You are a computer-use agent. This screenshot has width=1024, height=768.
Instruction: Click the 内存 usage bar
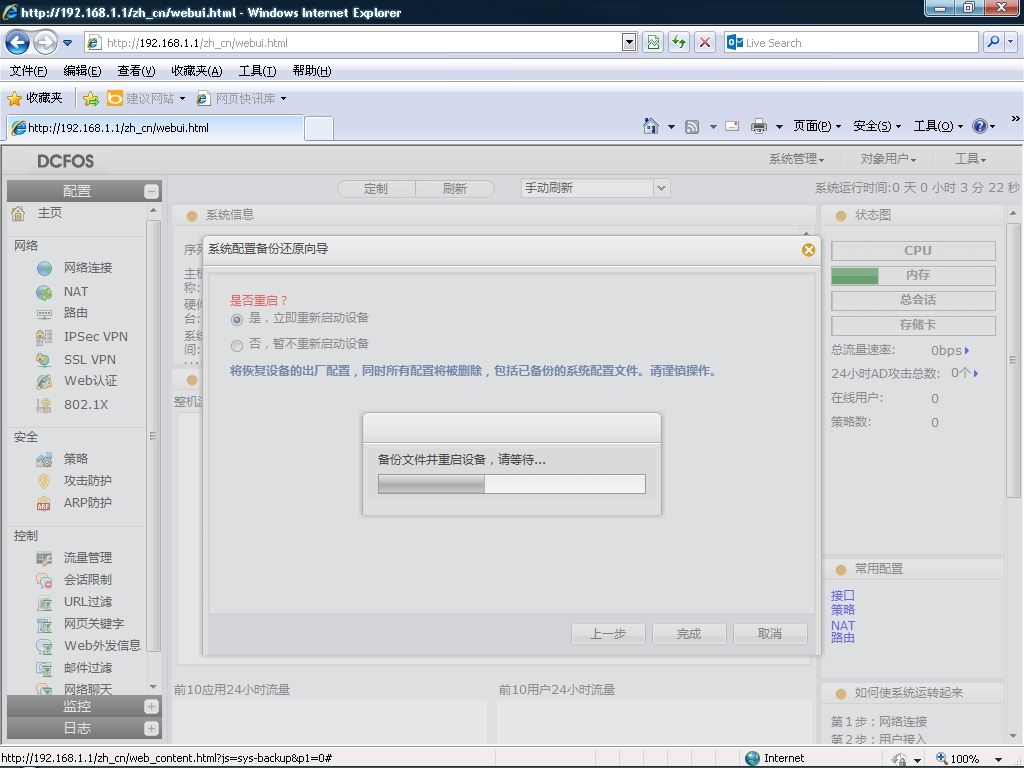(913, 275)
